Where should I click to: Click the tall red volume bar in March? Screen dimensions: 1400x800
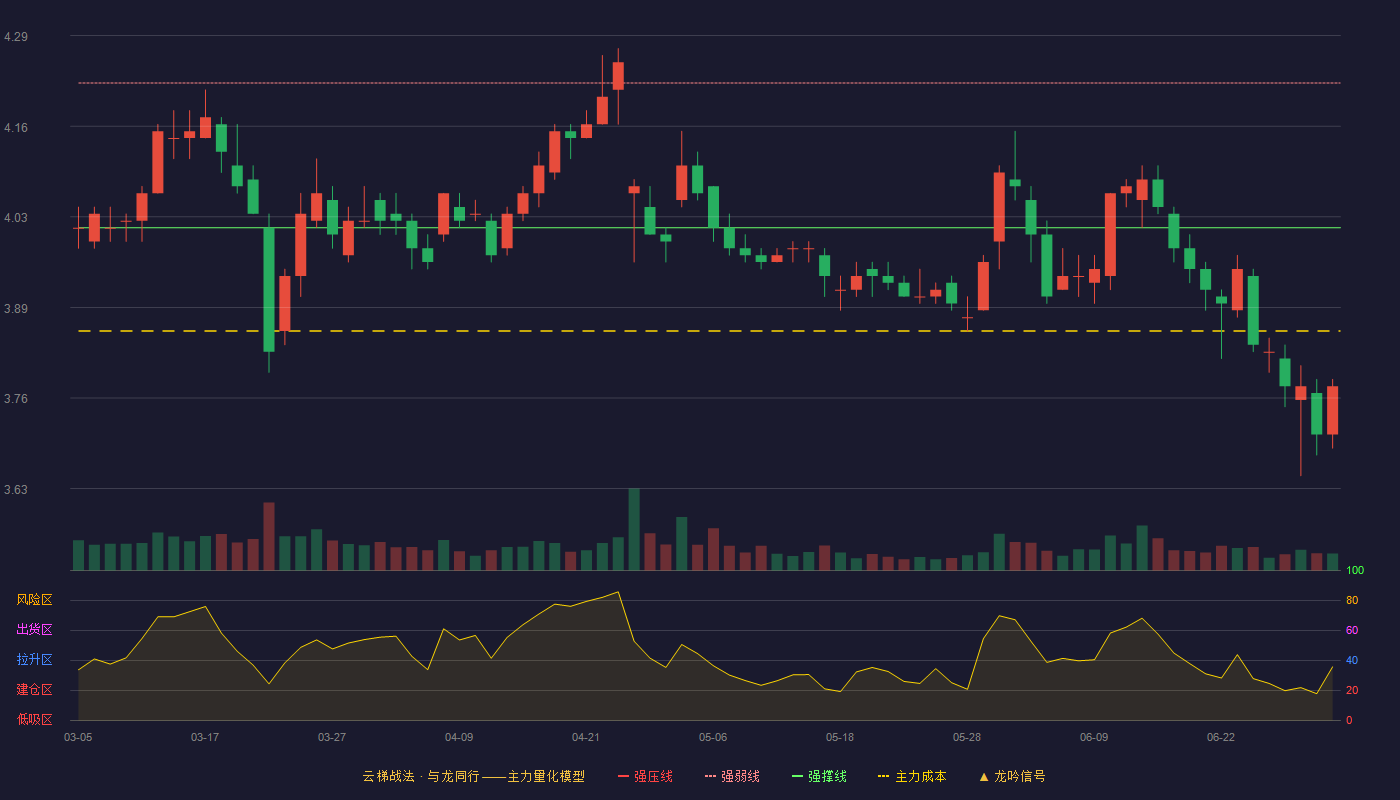[269, 536]
